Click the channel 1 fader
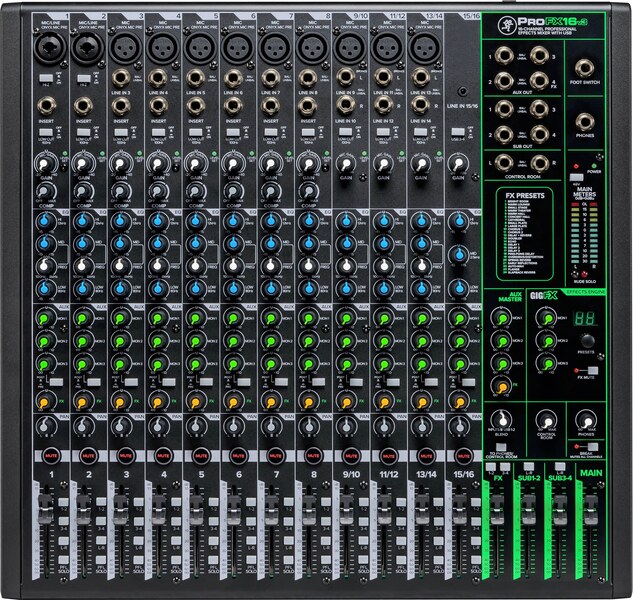The width and height of the screenshot is (633, 600). (46, 510)
